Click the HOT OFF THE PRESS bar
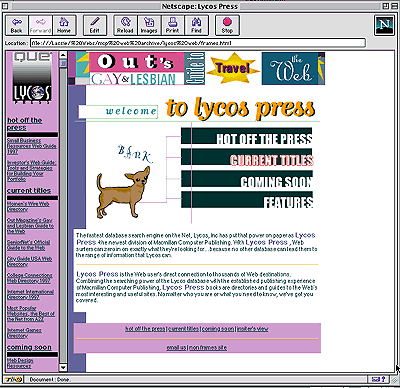400x388 pixels. (247, 136)
